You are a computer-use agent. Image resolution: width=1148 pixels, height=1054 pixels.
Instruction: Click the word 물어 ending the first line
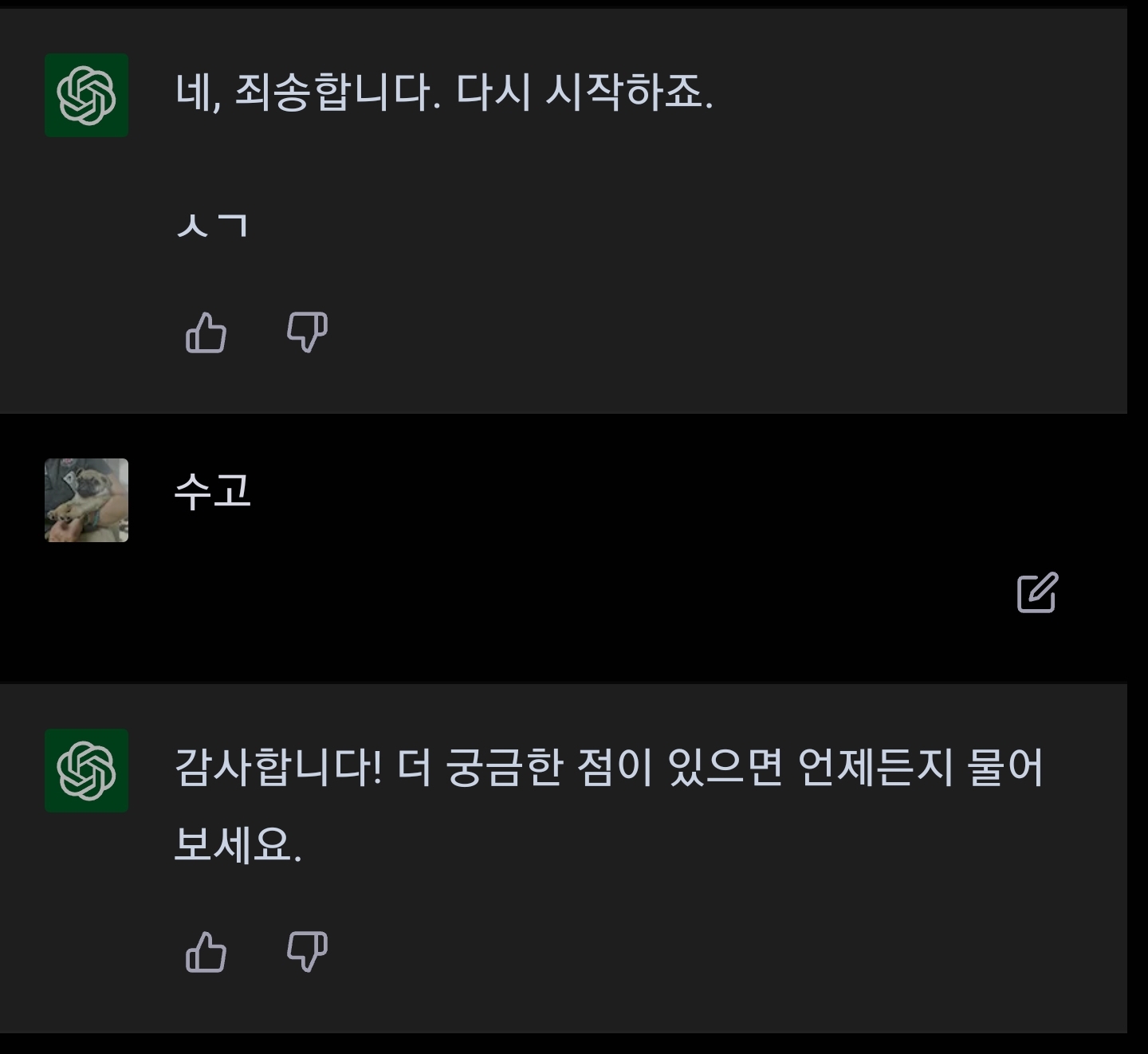coord(1005,768)
